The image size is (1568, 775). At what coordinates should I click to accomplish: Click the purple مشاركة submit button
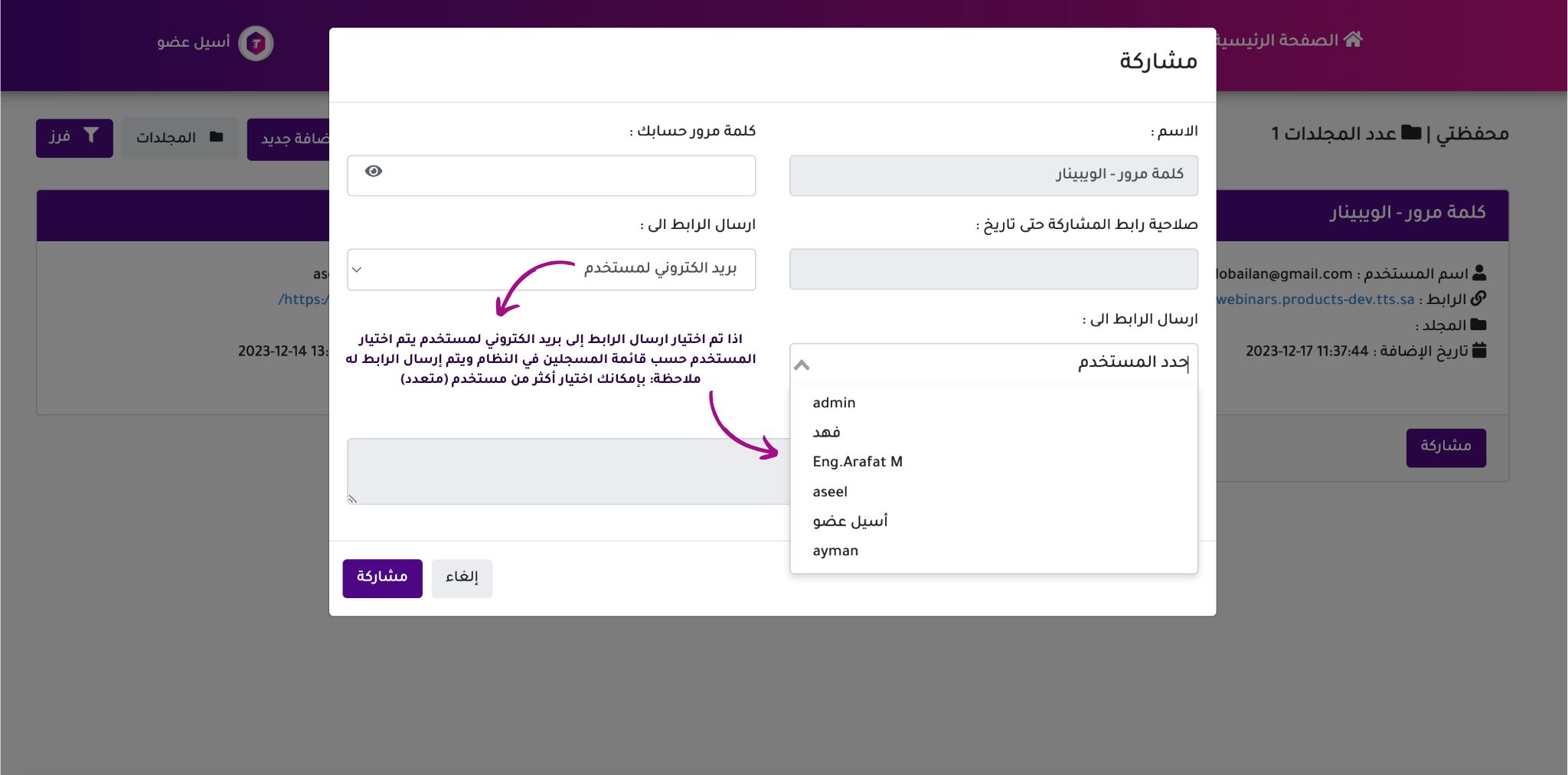[382, 577]
